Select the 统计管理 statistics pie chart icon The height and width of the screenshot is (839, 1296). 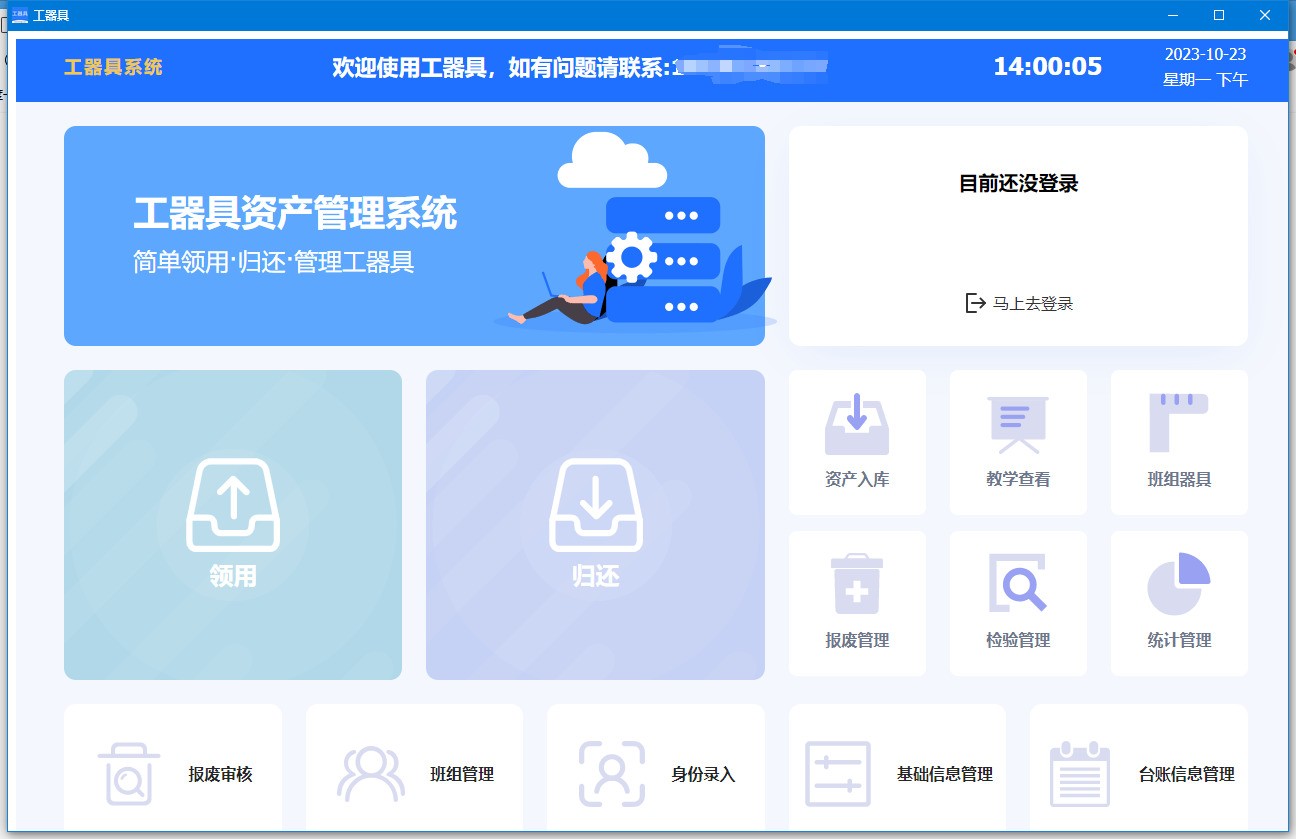coord(1179,603)
